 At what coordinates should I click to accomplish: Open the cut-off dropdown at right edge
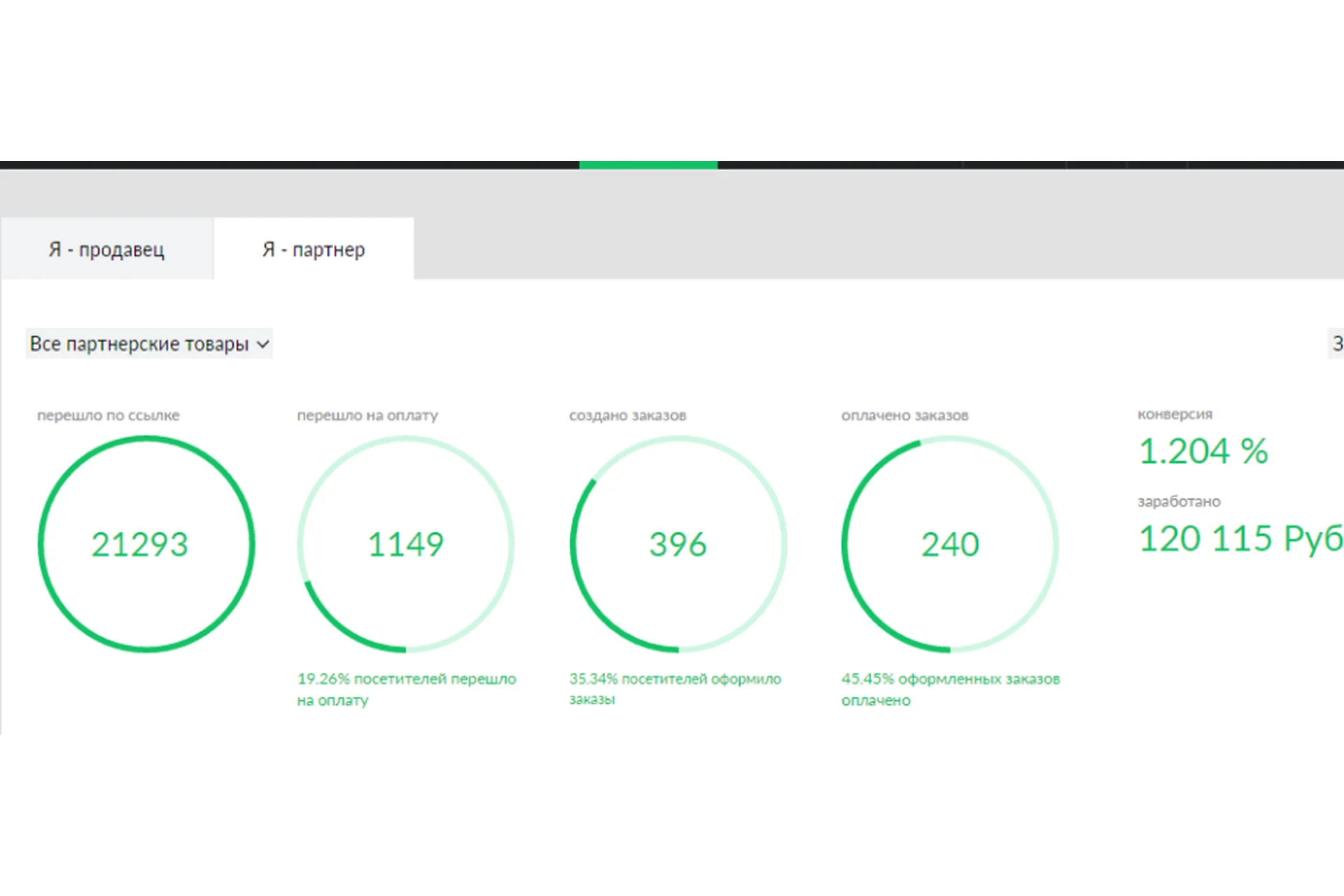coord(1336,344)
